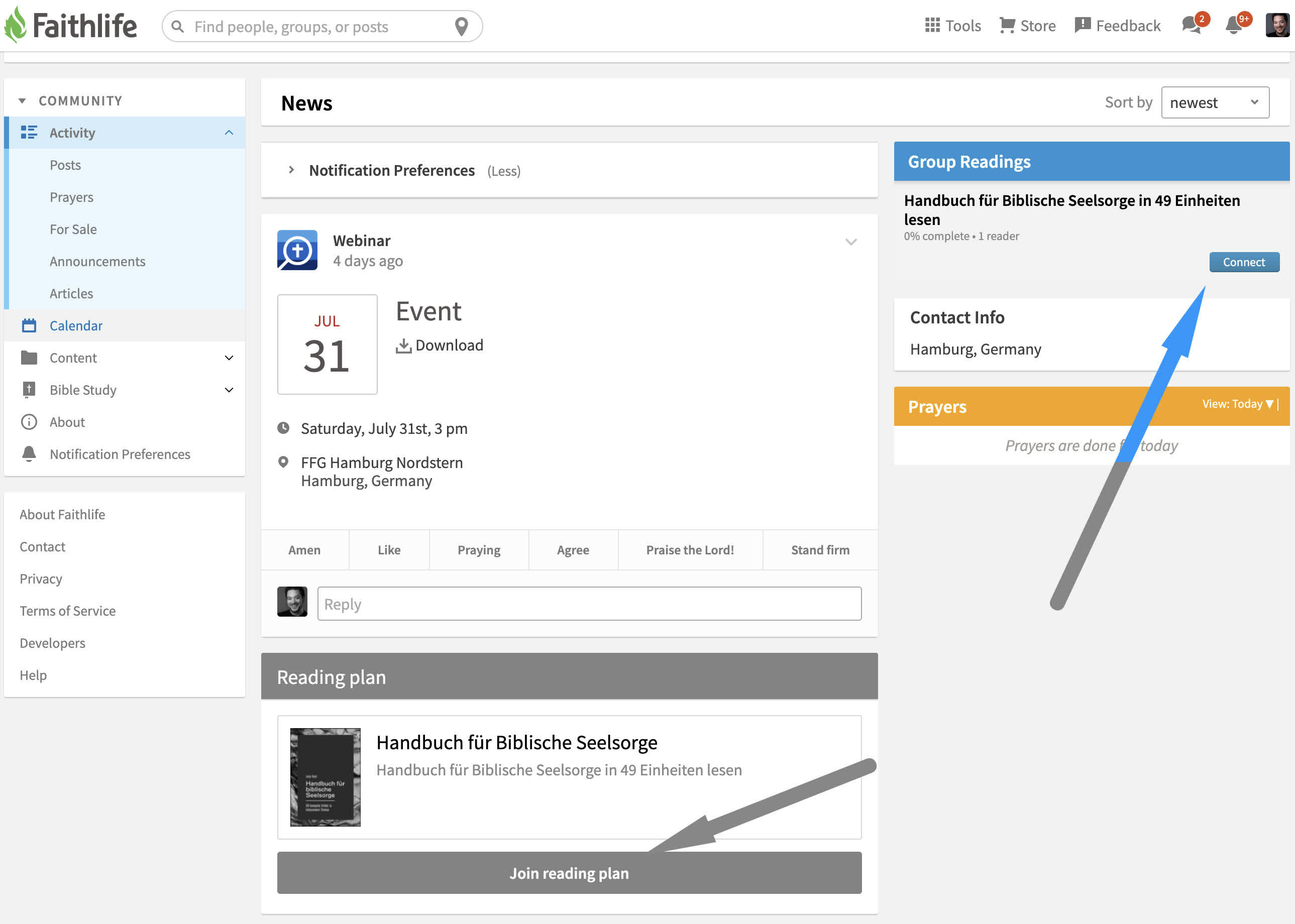The height and width of the screenshot is (924, 1295).
Task: Click the Praying reaction button
Action: click(479, 549)
